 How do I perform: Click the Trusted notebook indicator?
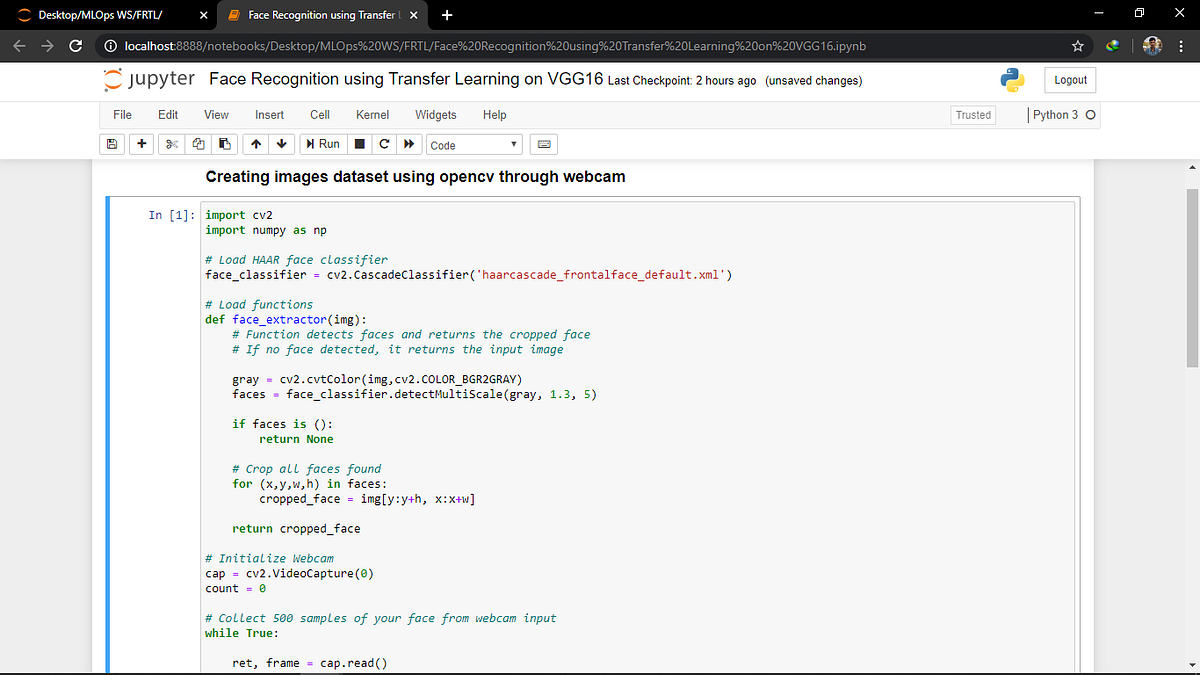(x=973, y=115)
